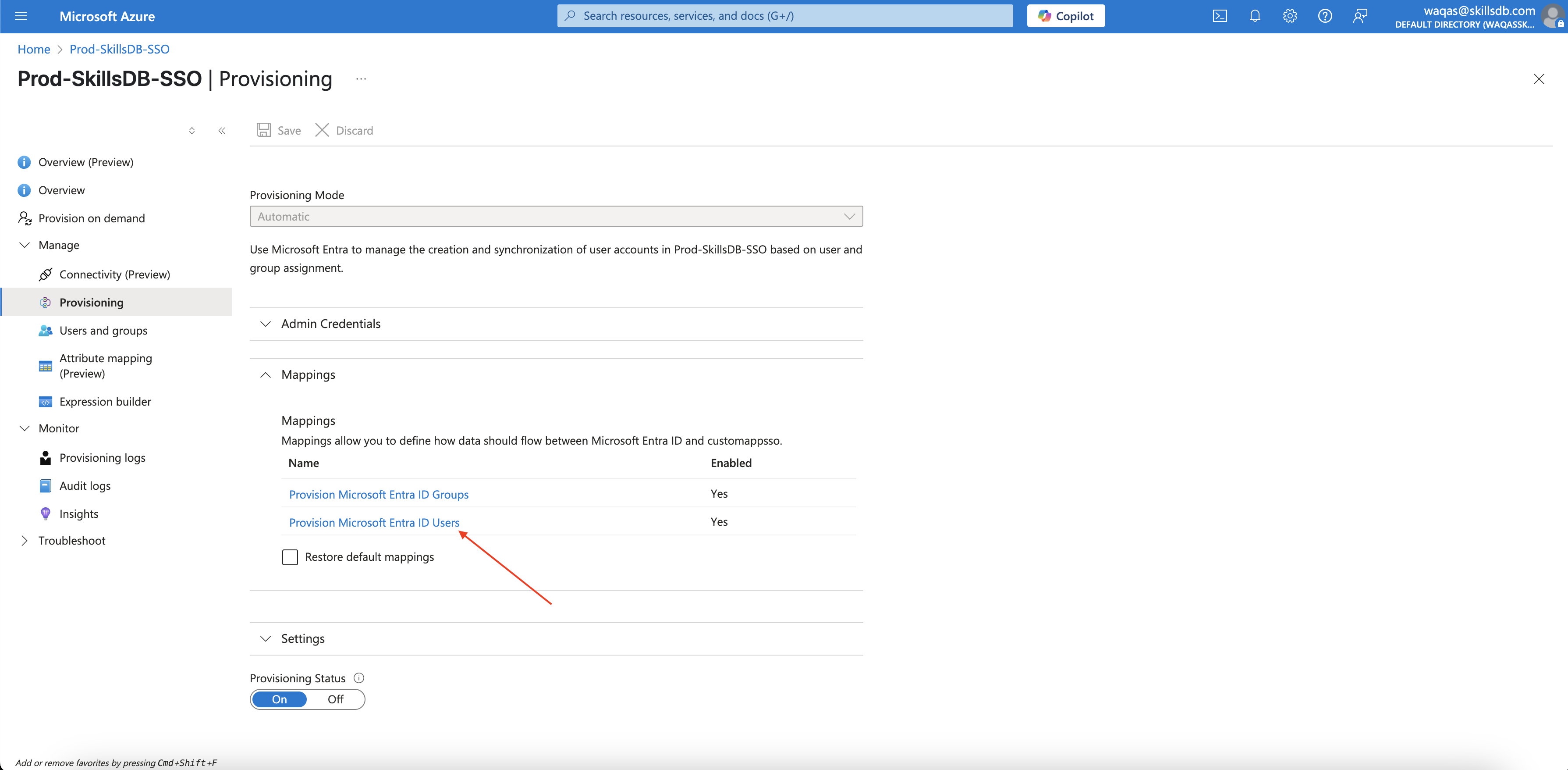Viewport: 1568px width, 770px height.
Task: Open Connectivity (Preview)
Action: tap(114, 274)
